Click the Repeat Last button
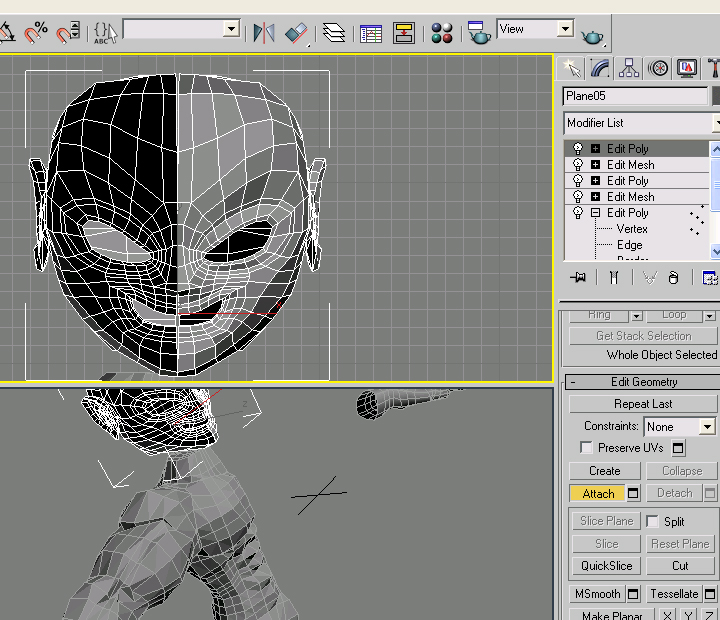This screenshot has height=620, width=720. pos(643,404)
